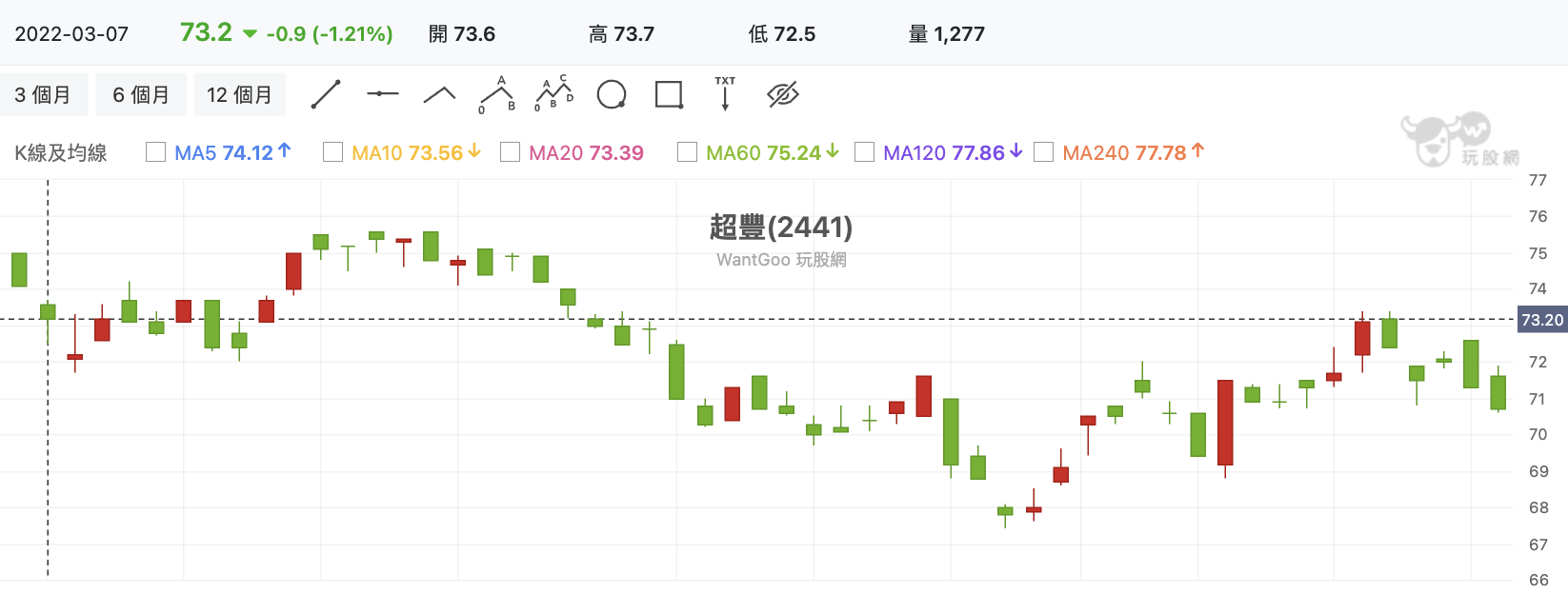Enable the MA10 moving average checkbox
Image resolution: width=1568 pixels, height=594 pixels.
[332, 152]
